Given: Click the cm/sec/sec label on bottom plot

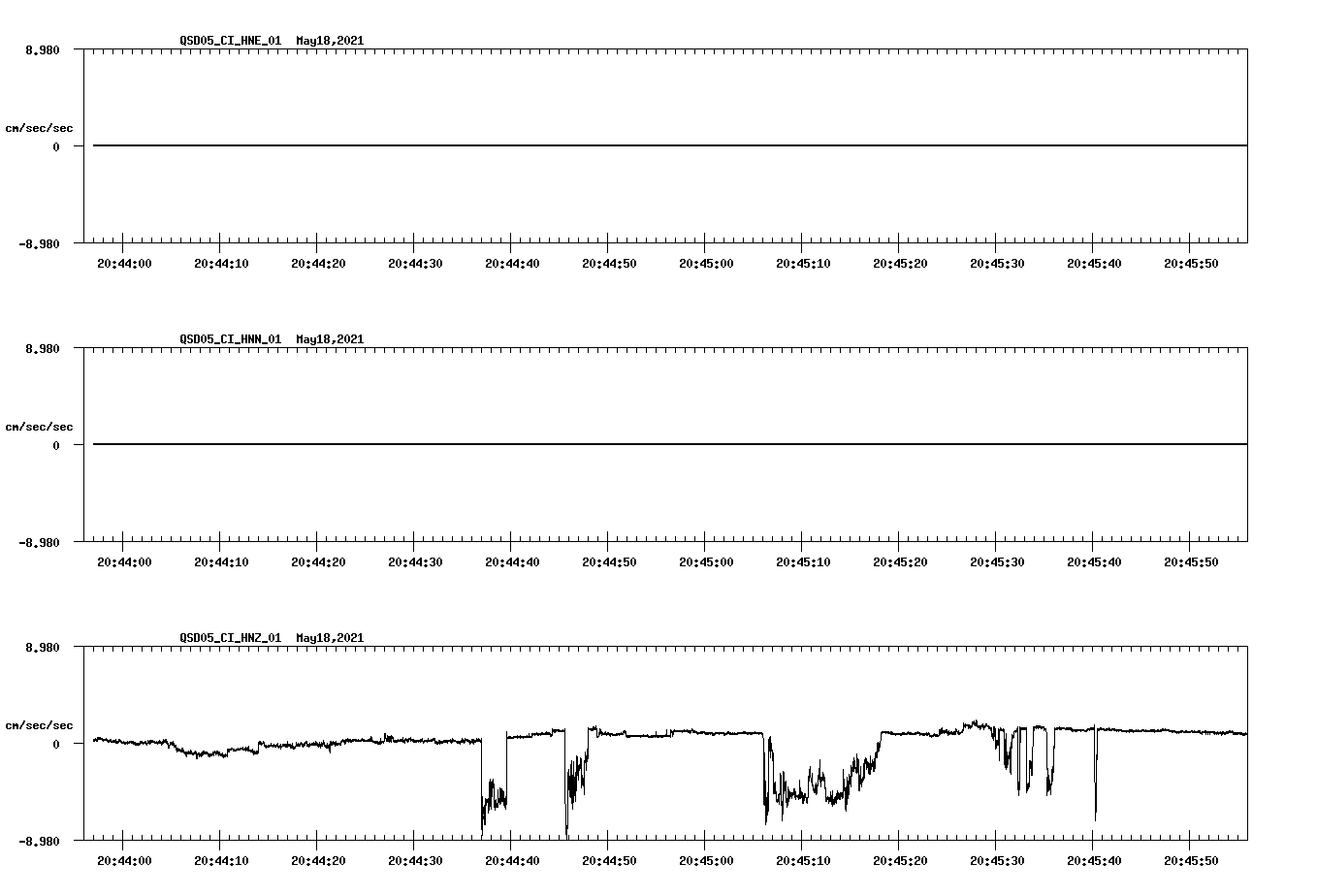Looking at the screenshot, I should click(x=39, y=723).
